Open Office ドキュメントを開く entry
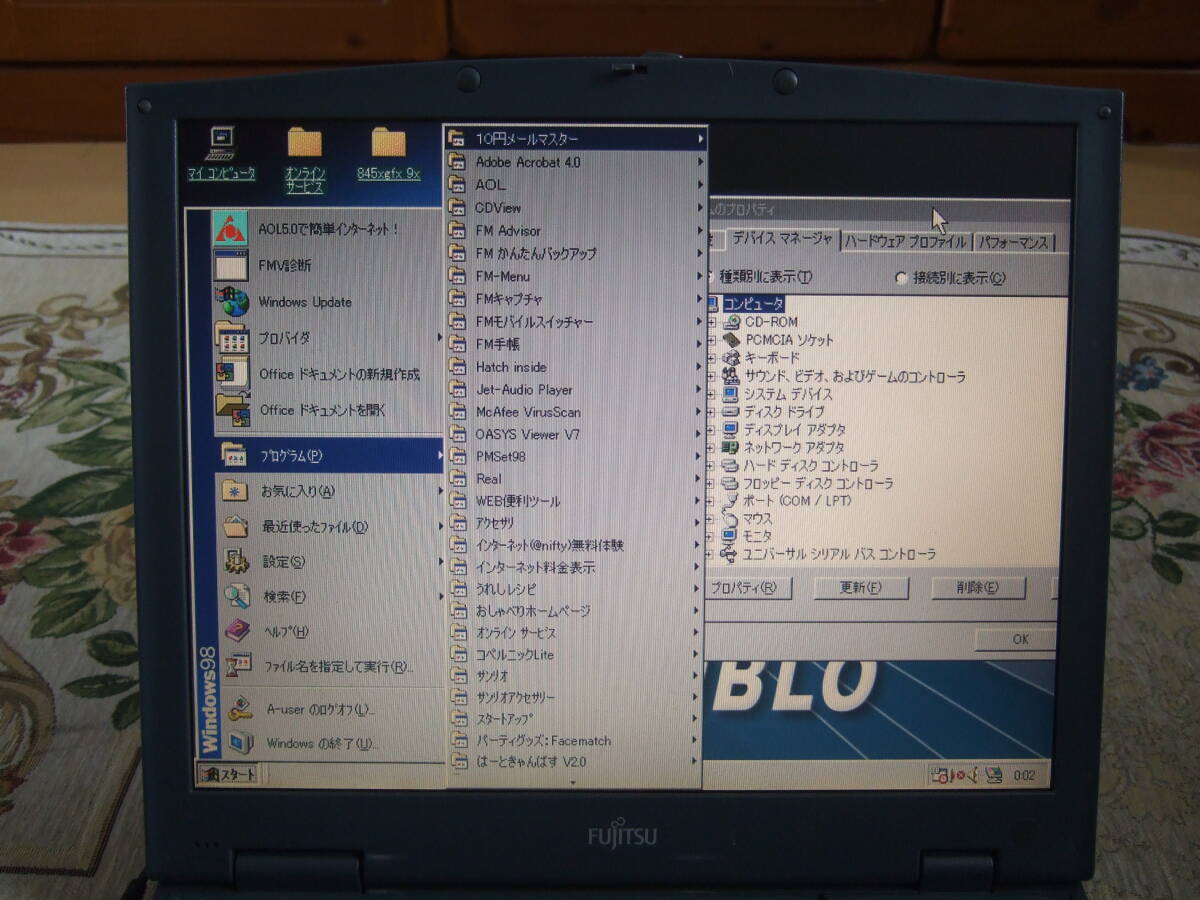 [327, 410]
